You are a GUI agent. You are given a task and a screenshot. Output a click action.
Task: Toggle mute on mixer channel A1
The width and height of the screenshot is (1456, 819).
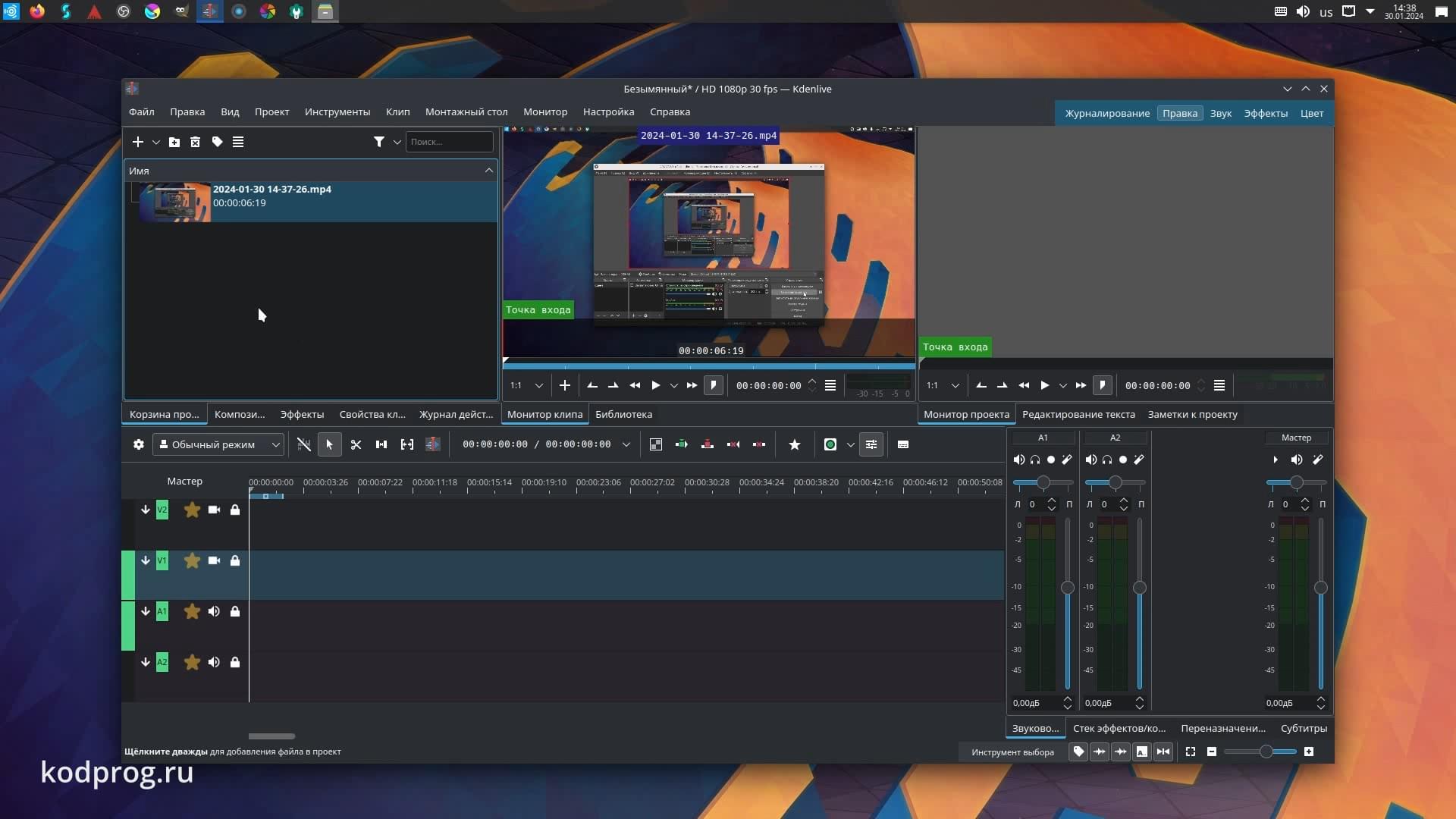coord(1019,460)
